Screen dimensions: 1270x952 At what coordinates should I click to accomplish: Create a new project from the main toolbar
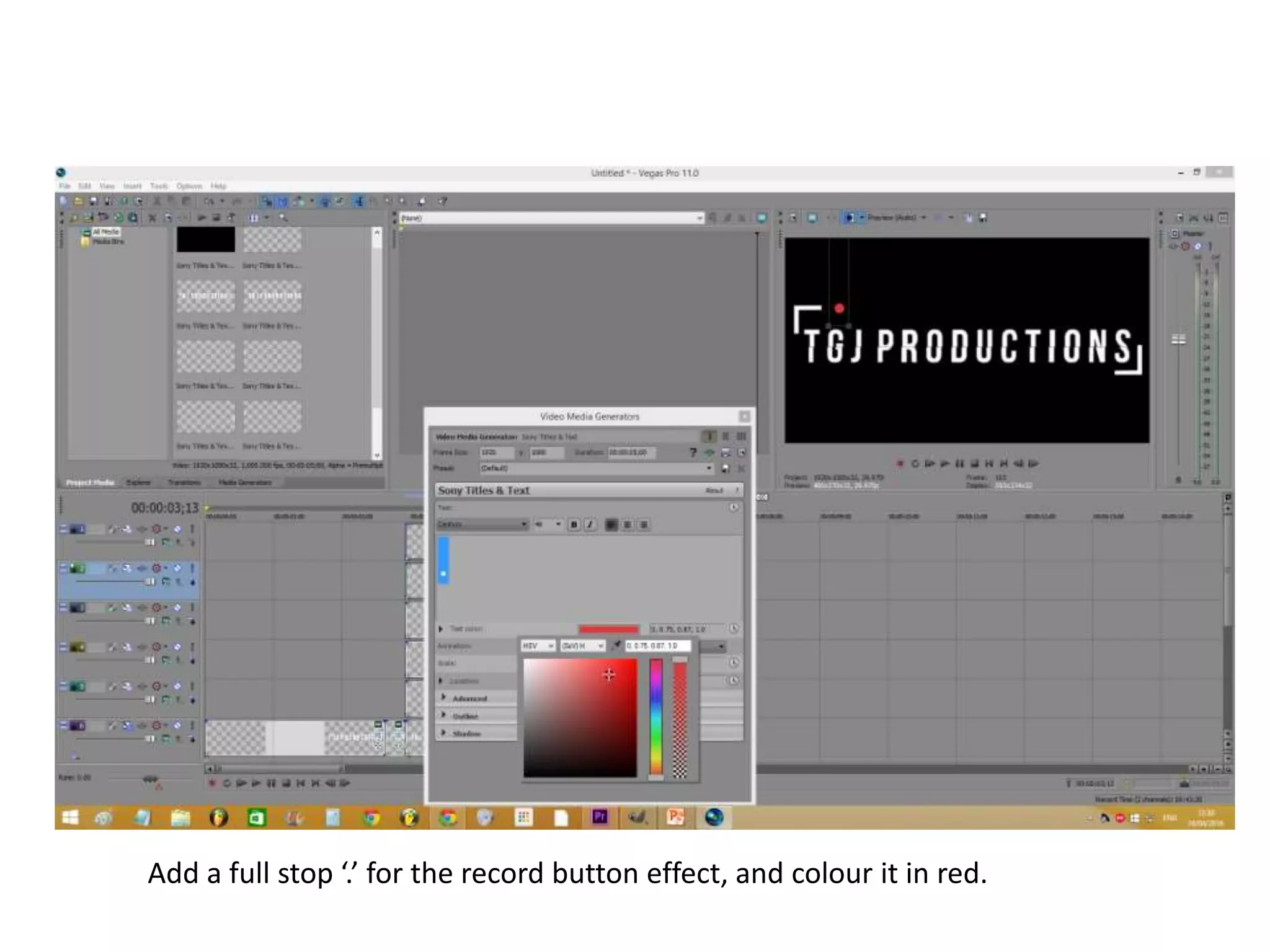[63, 201]
